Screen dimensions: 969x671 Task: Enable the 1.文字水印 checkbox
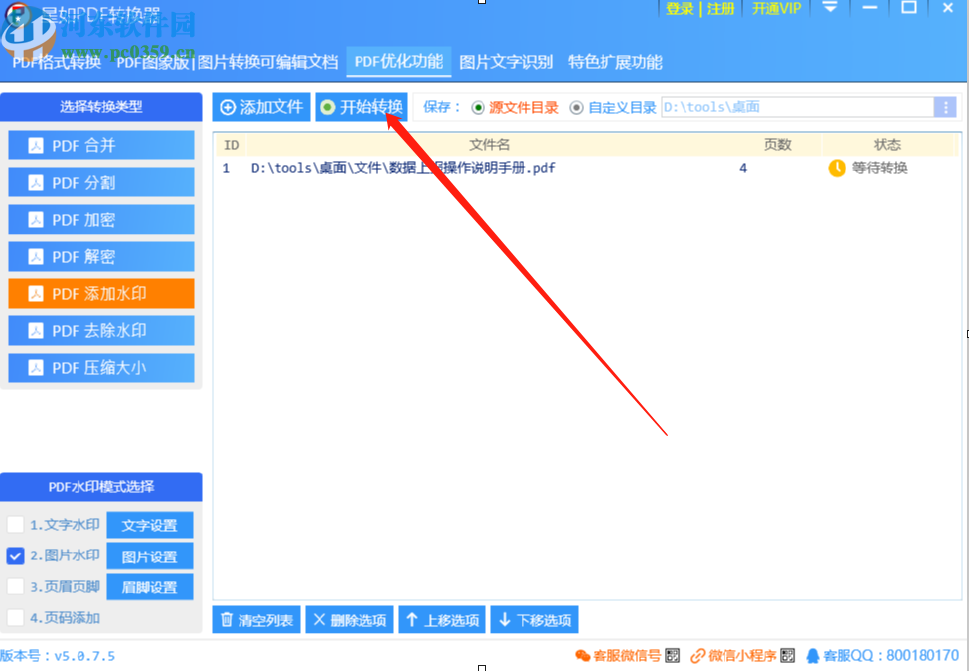tap(15, 524)
